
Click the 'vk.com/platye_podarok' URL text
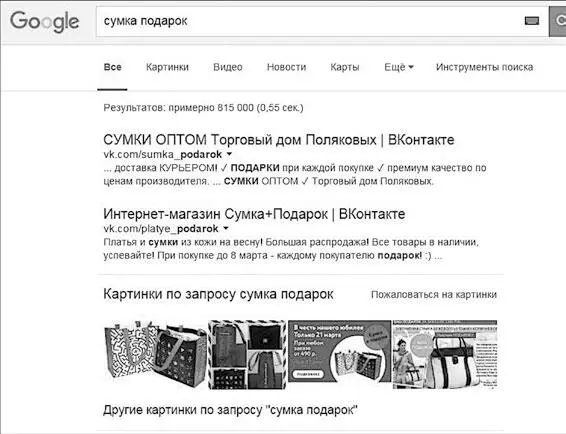pyautogui.click(x=161, y=229)
